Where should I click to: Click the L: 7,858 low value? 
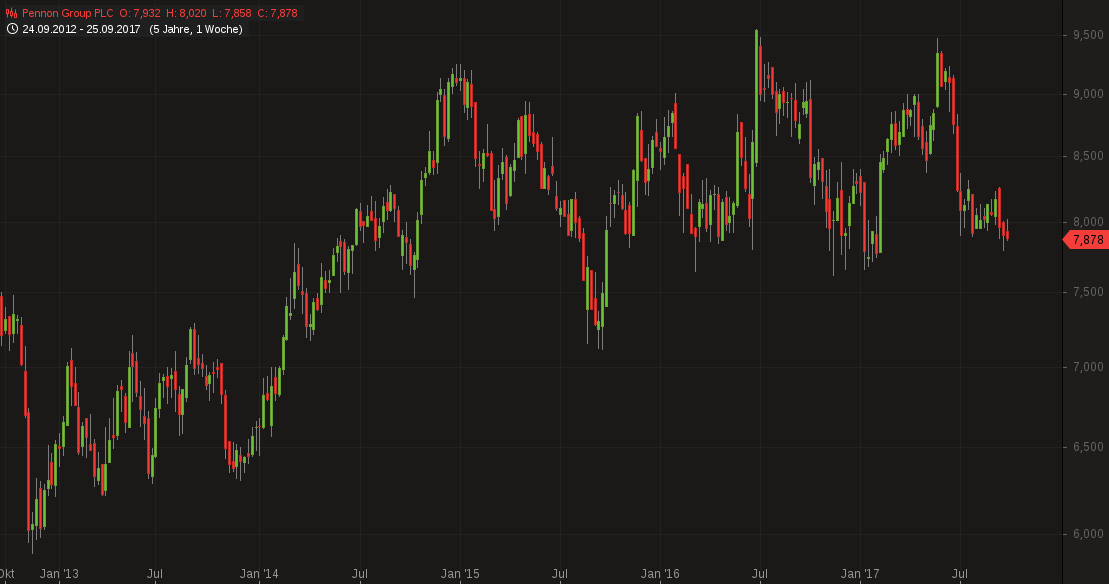coord(229,12)
